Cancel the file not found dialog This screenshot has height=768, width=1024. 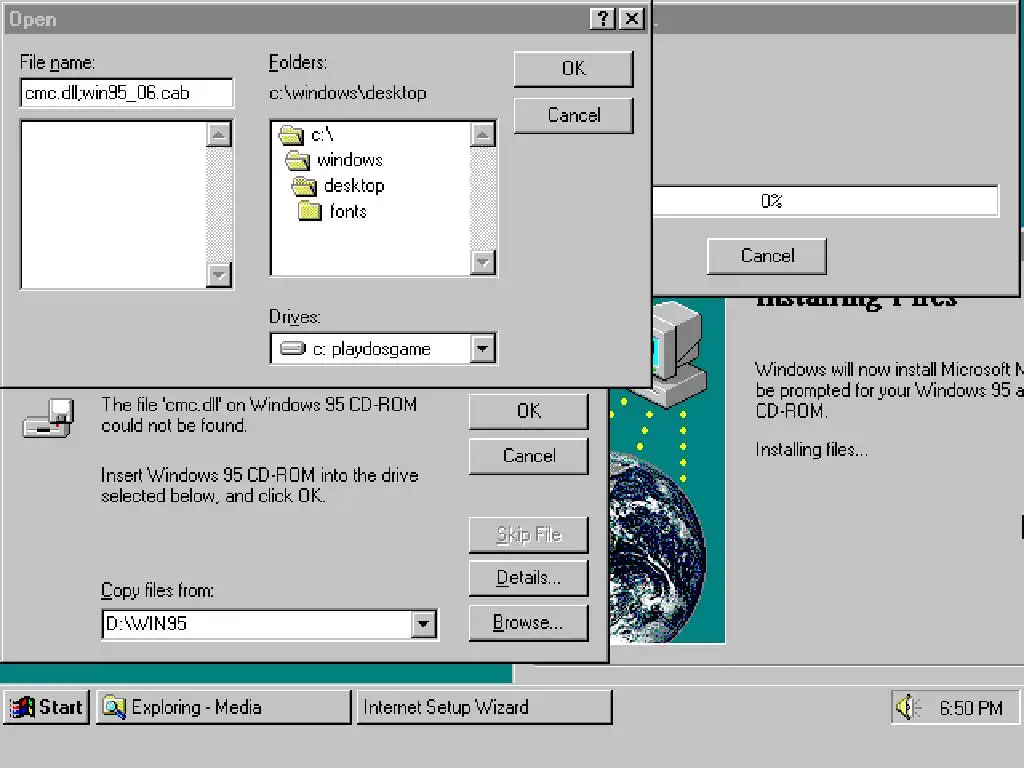coord(528,455)
